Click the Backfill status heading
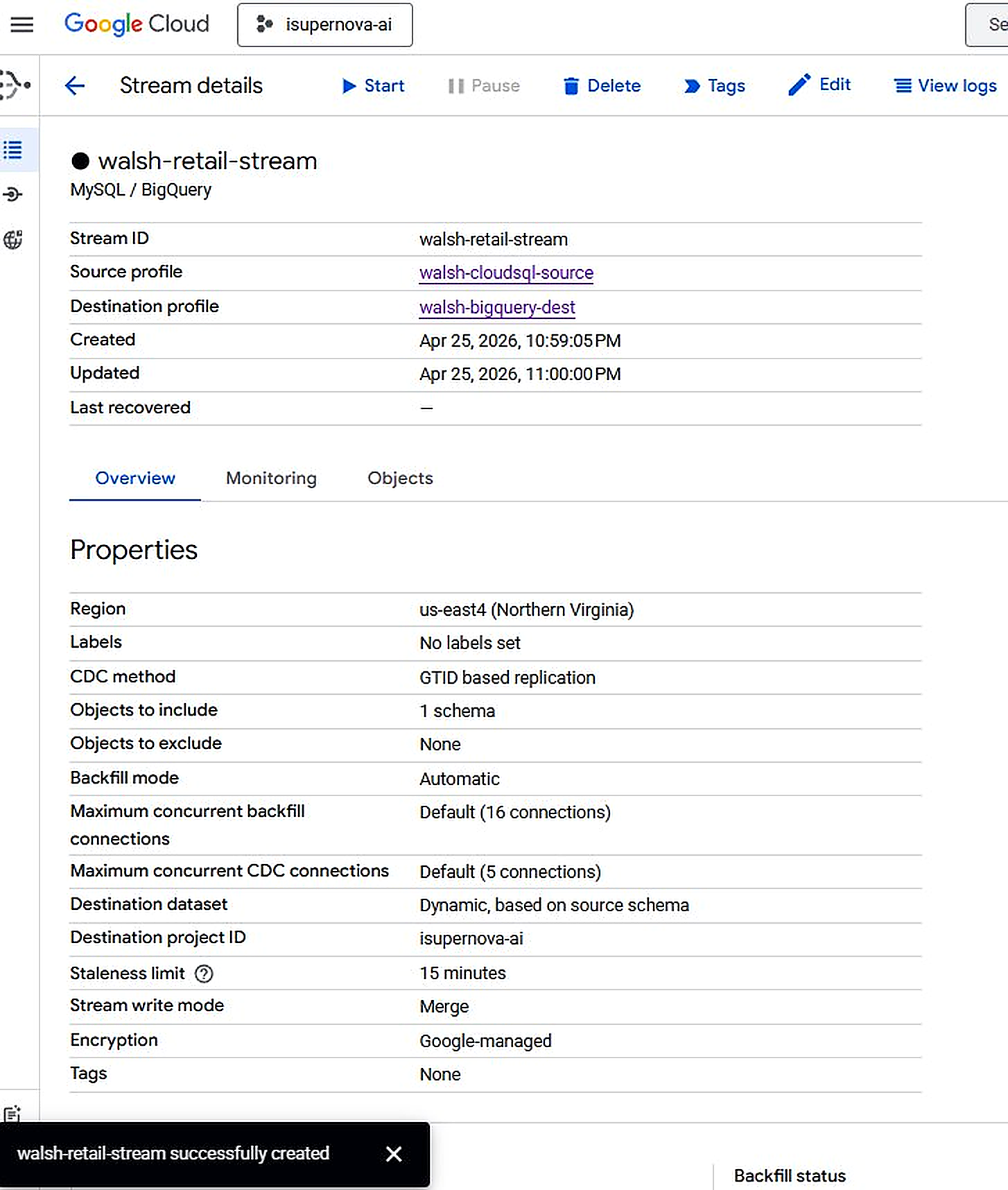The image size is (1008, 1190). coord(790,1176)
